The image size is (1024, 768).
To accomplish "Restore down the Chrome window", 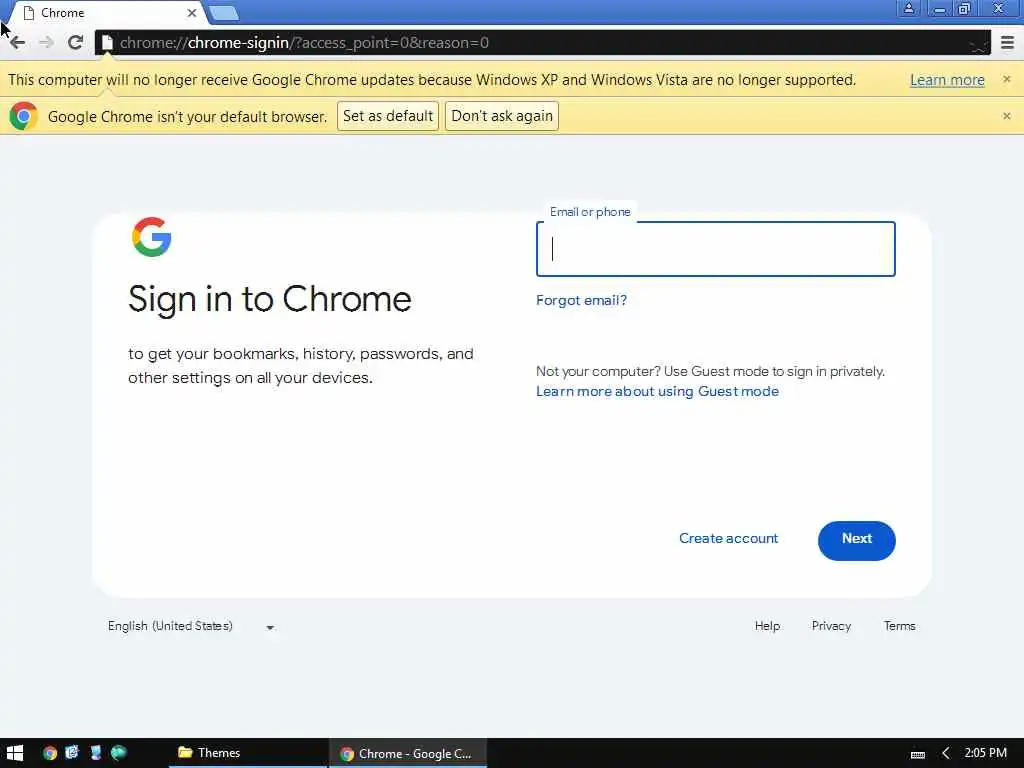I will coord(964,8).
